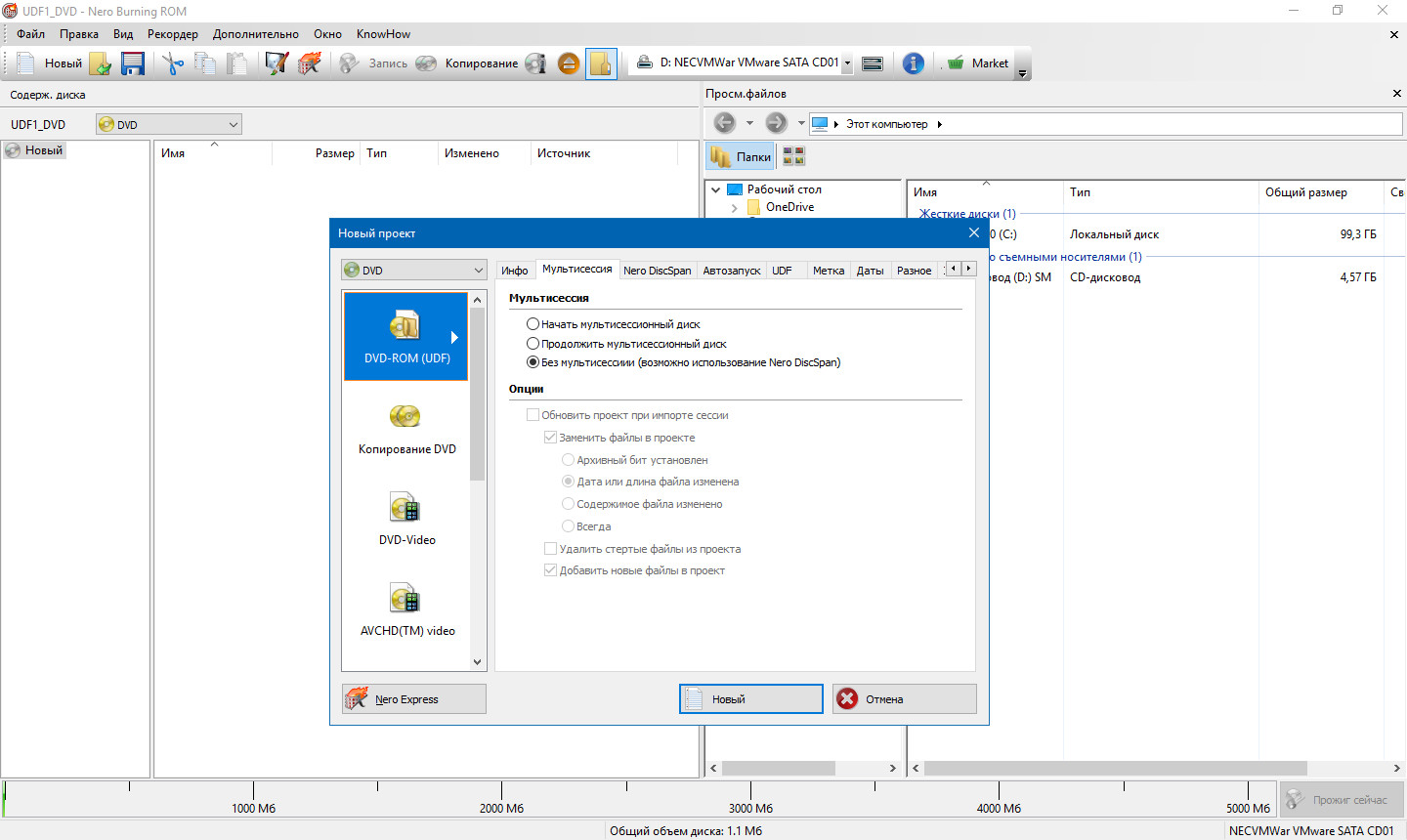Select Архивный бит установлен radio option
1407x840 pixels.
tap(568, 460)
